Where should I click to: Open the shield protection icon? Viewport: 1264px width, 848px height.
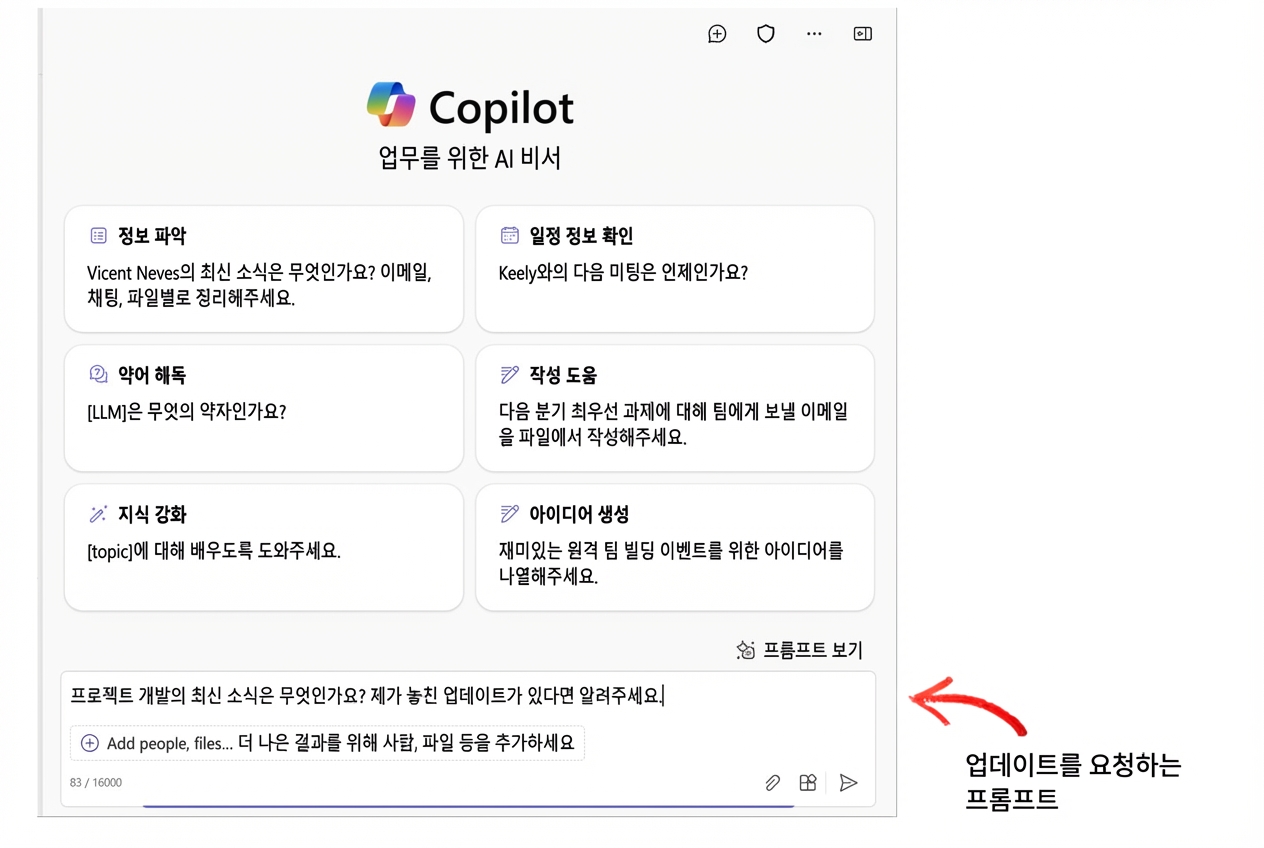tap(766, 34)
